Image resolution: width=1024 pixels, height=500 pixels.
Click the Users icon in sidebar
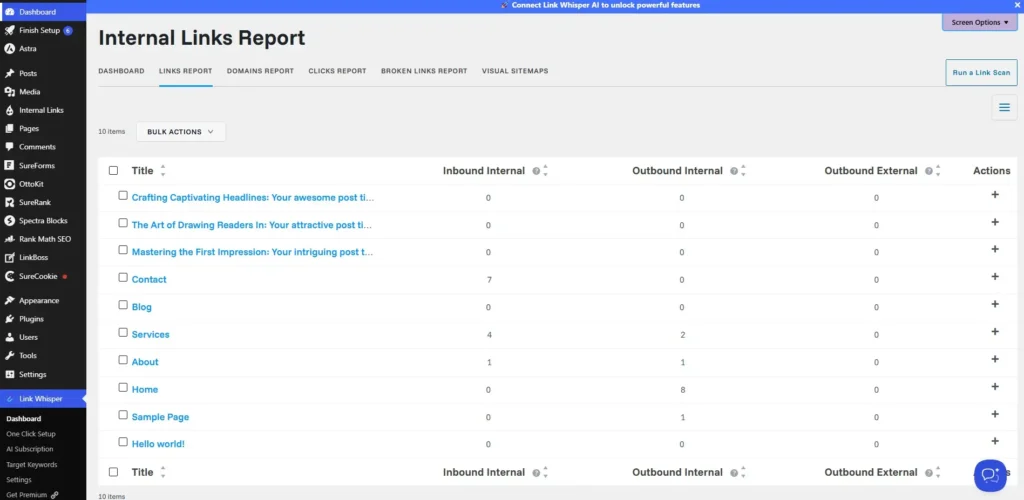point(10,337)
